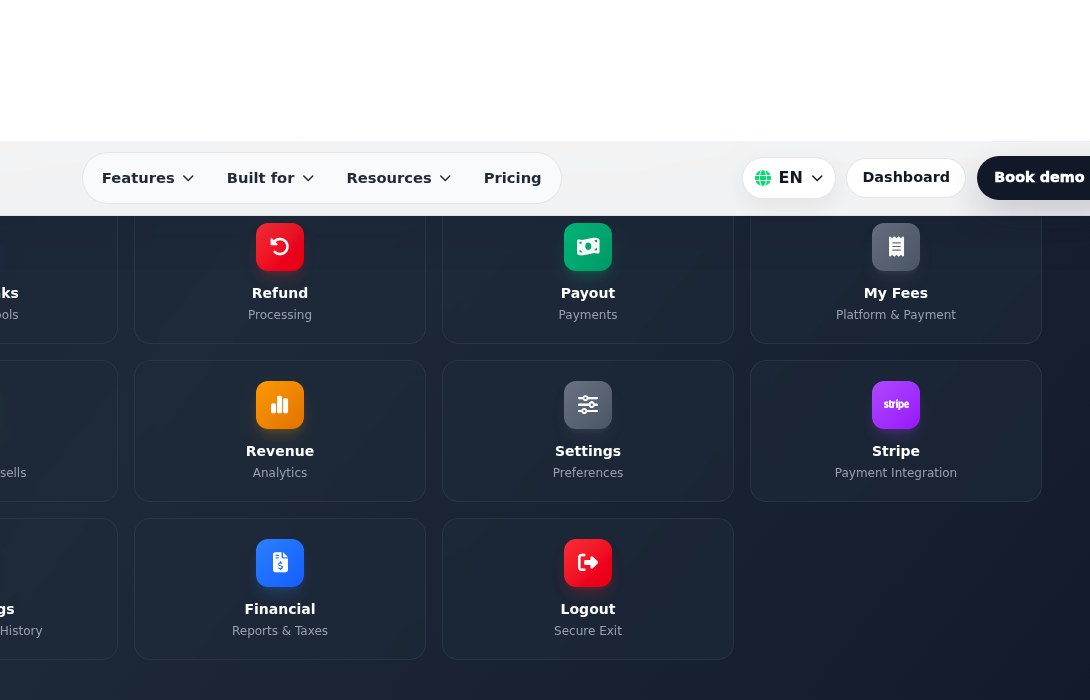Click the Platform & Payment subtitle
The width and height of the screenshot is (1090, 700).
[895, 315]
